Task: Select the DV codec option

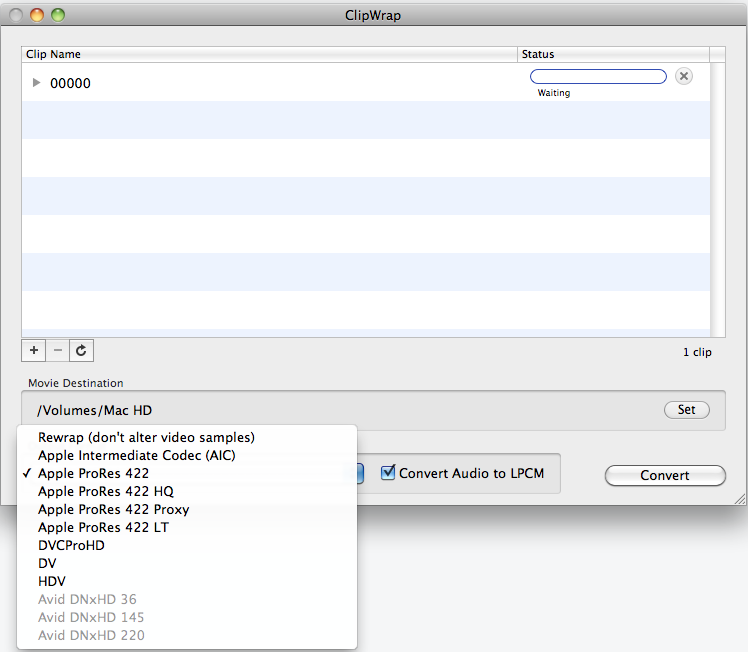Action: coord(187,563)
